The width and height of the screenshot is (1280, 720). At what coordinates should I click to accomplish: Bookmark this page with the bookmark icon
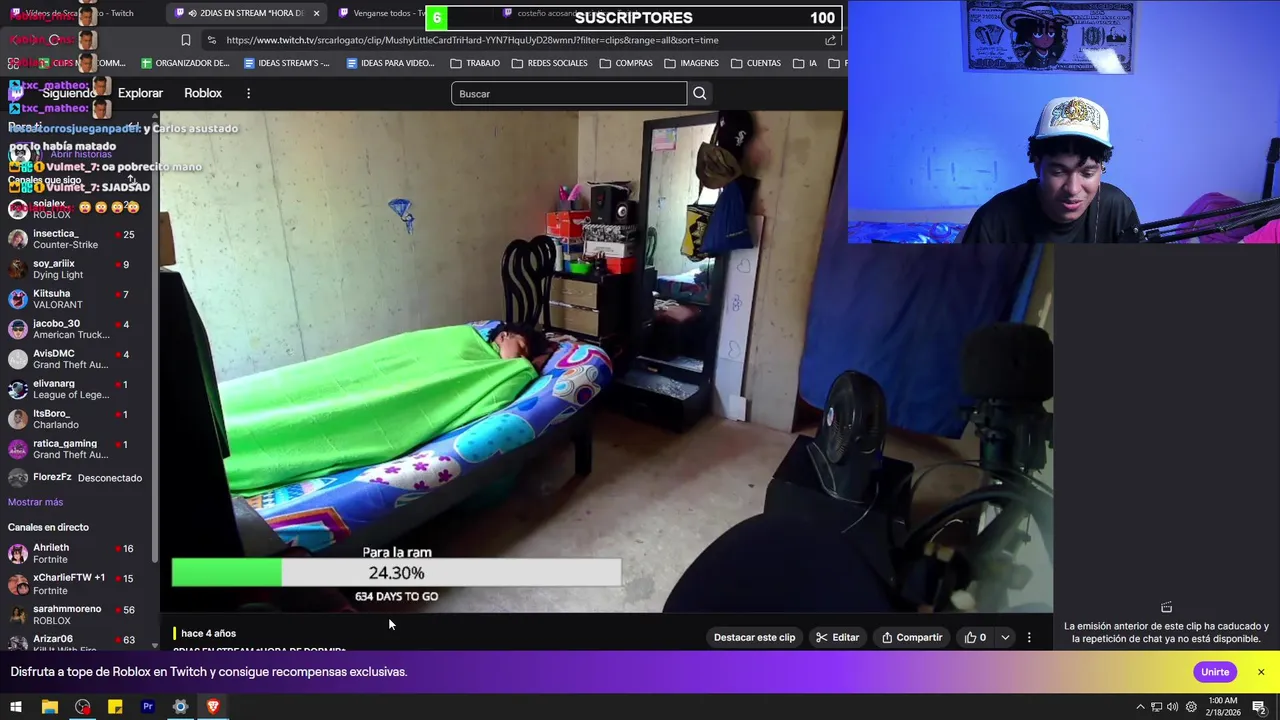[x=186, y=40]
